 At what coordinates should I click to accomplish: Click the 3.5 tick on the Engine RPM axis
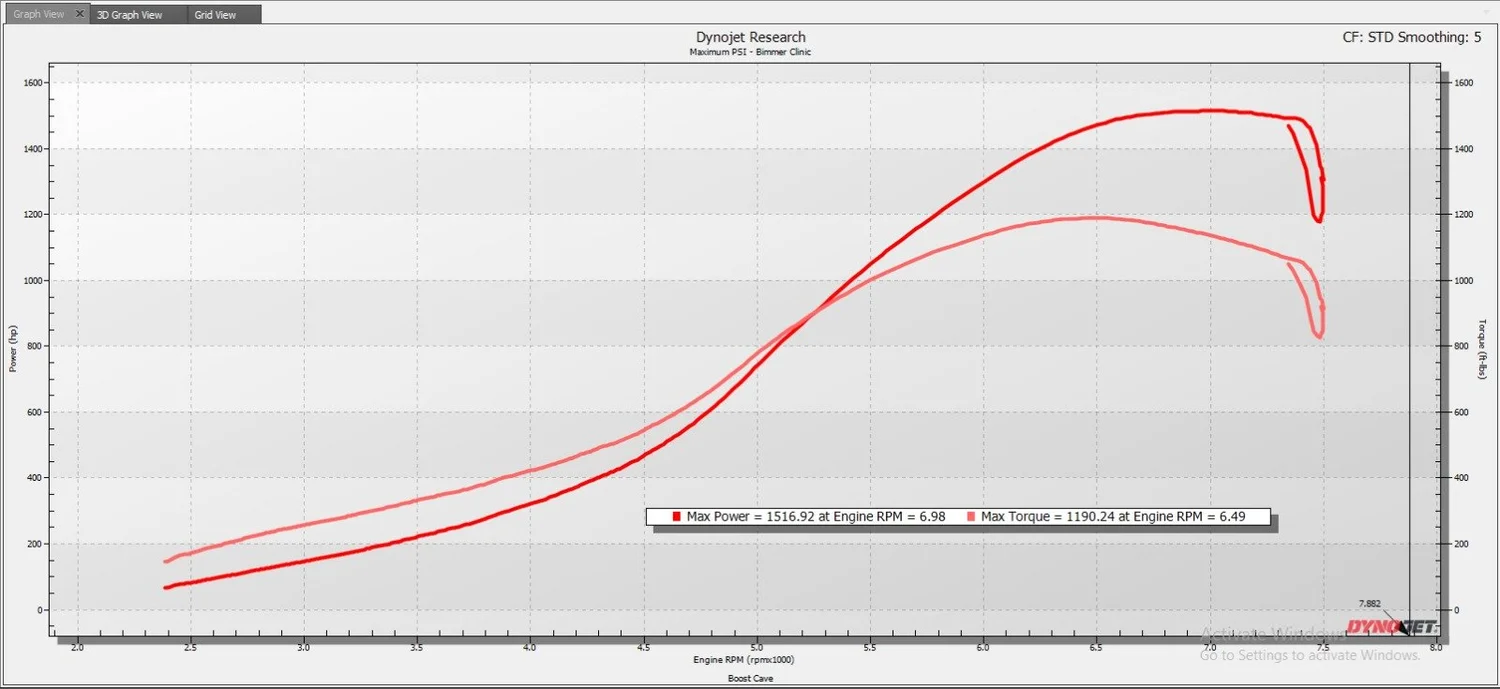click(417, 648)
